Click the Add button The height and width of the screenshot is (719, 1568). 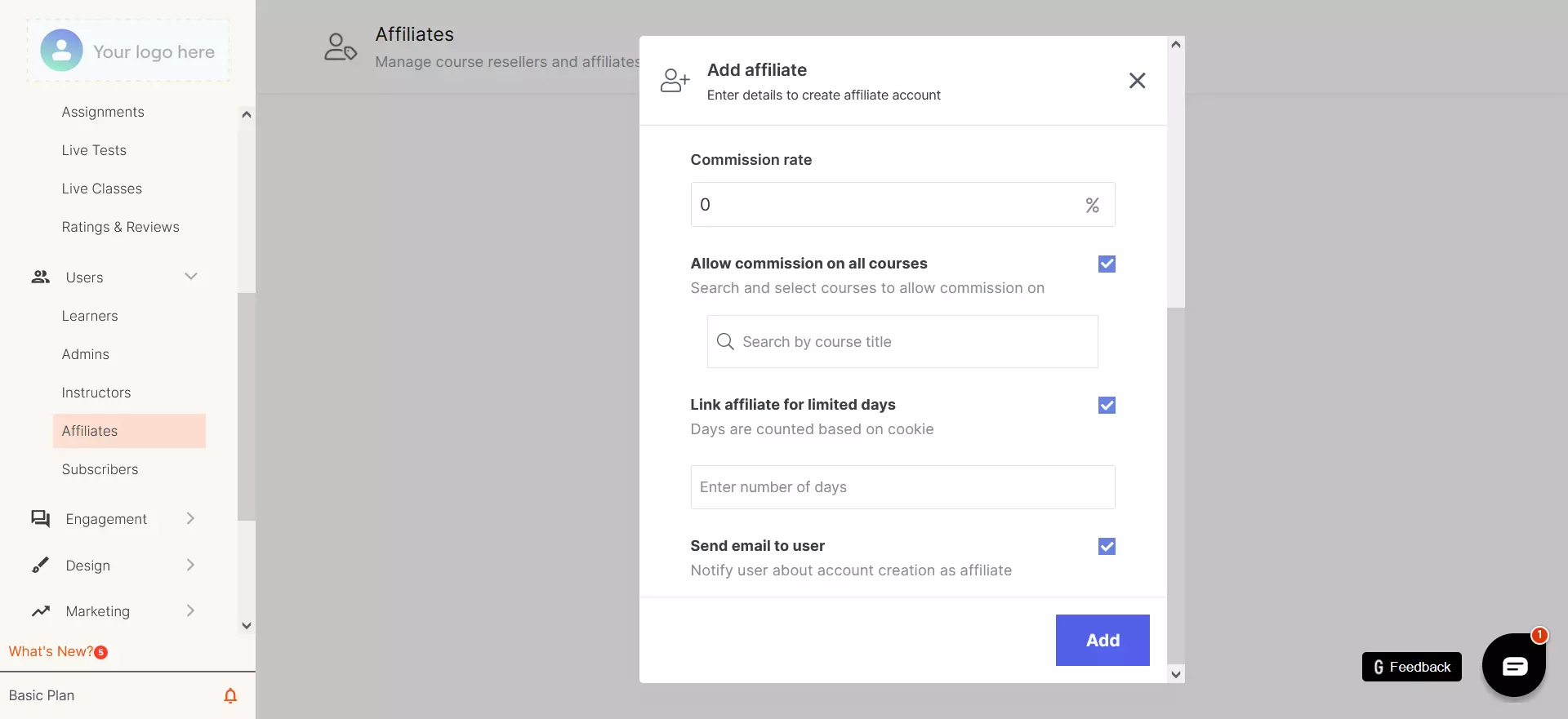[1102, 640]
